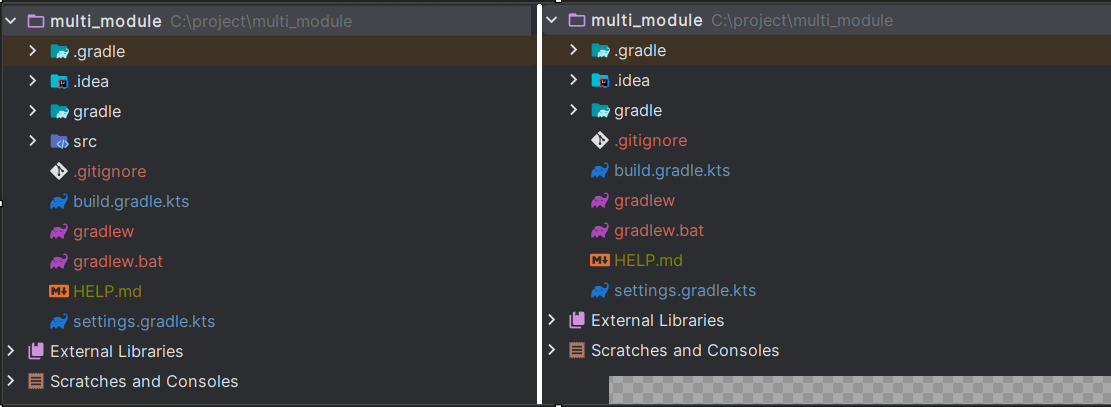Click multi_module folder icon in left panel
The image size is (1111, 407).
35,21
